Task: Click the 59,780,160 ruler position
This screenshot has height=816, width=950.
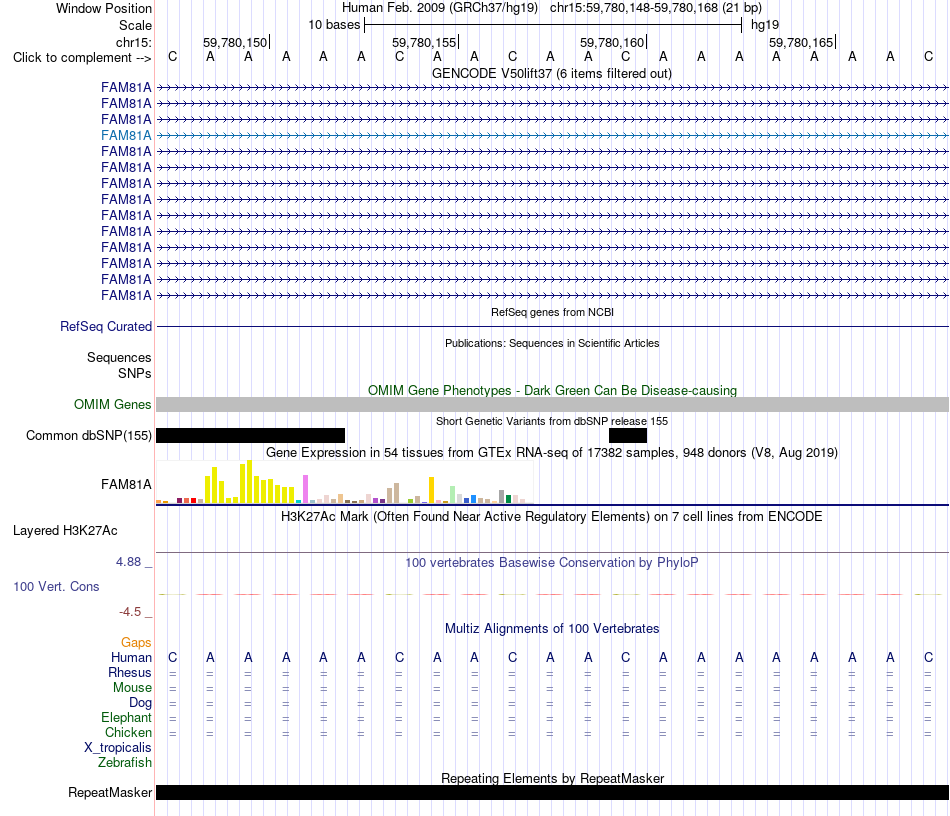Action: coord(612,42)
